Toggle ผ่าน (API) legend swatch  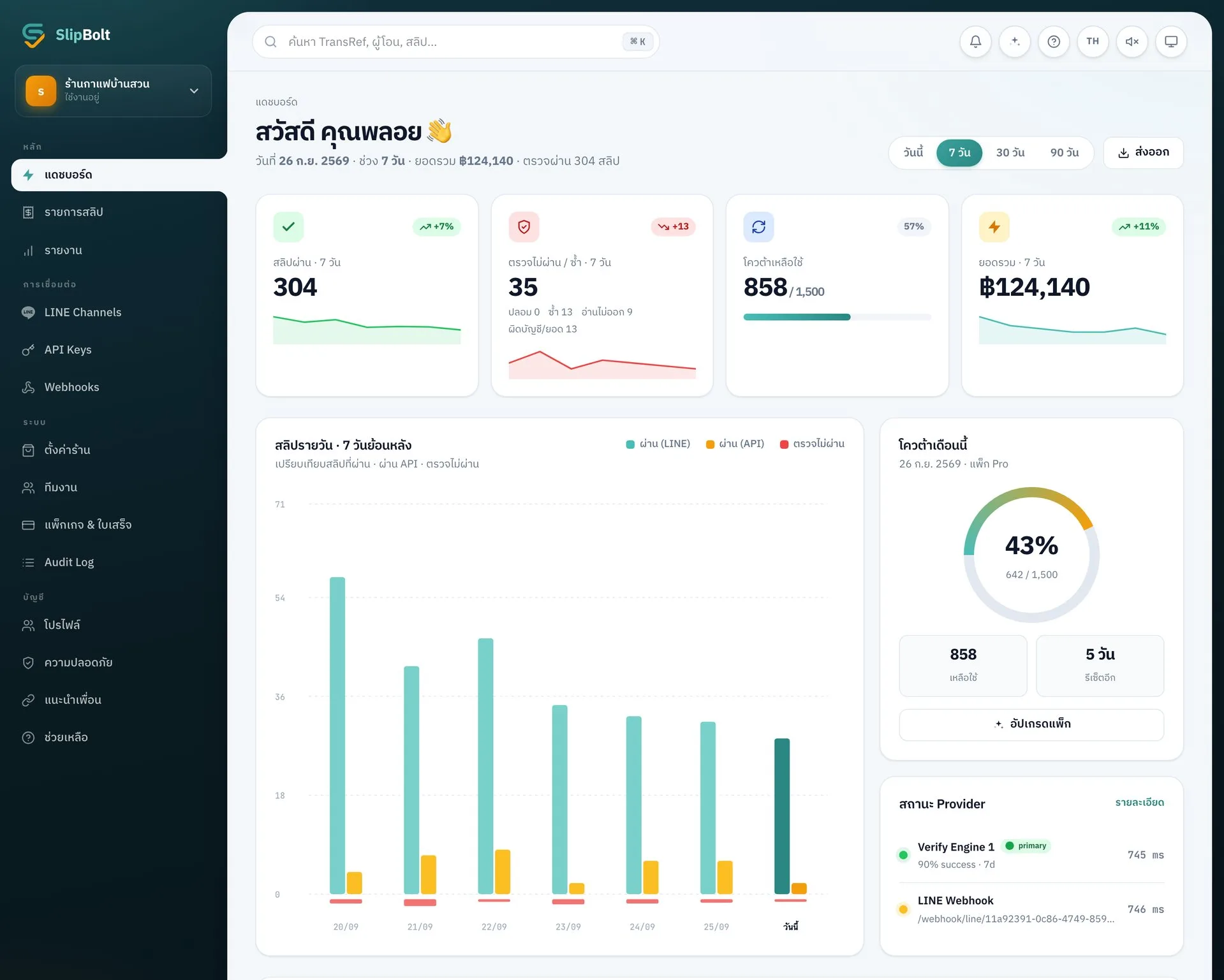(710, 444)
